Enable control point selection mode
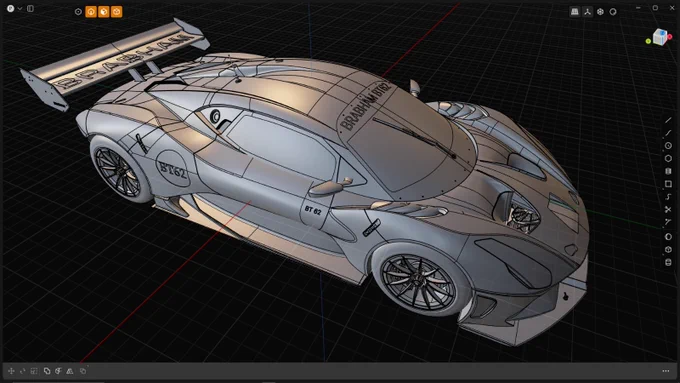Screen dimensions: 680x383 78,12
